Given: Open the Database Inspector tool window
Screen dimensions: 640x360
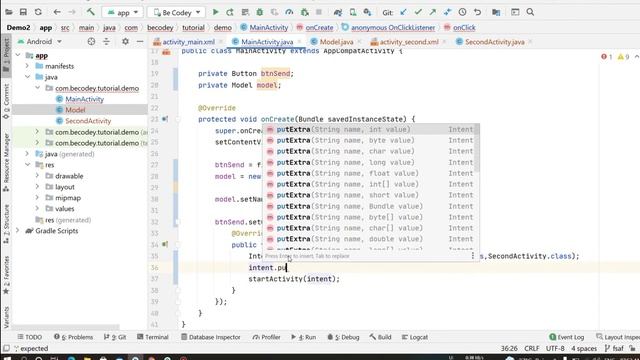Looking at the screenshot, I should (x=211, y=337).
